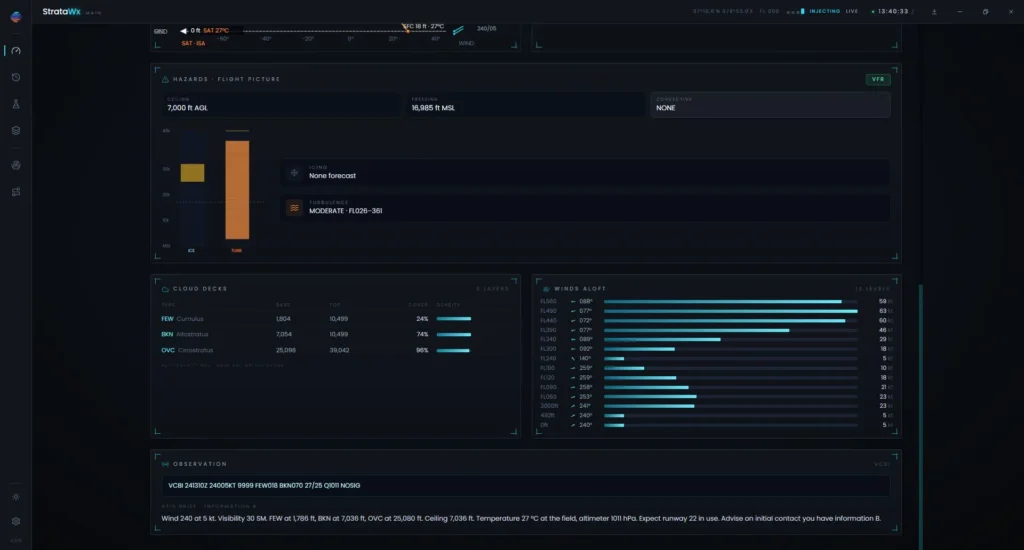Click the injecting signal bars indicator

795,12
